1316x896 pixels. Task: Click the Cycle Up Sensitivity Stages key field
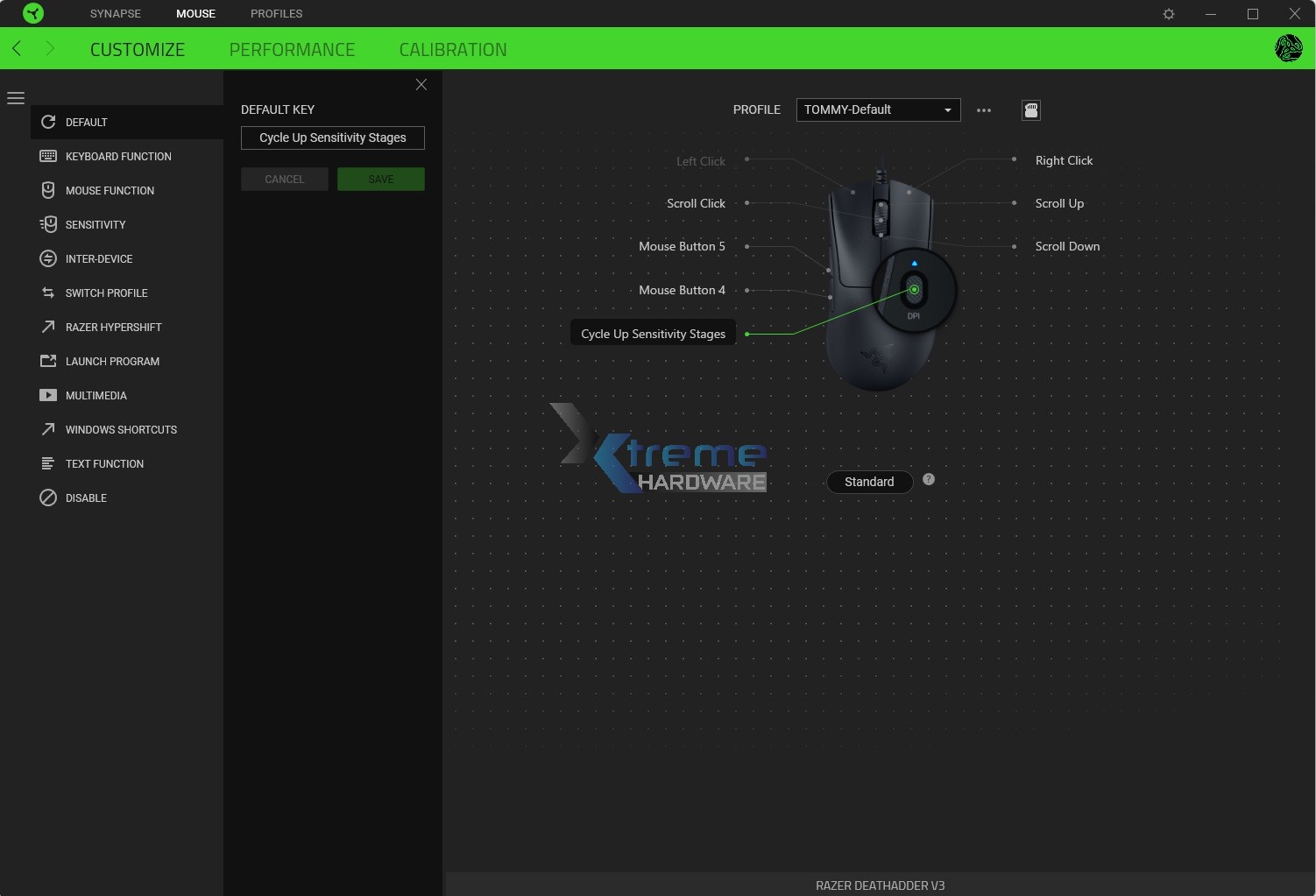[332, 138]
